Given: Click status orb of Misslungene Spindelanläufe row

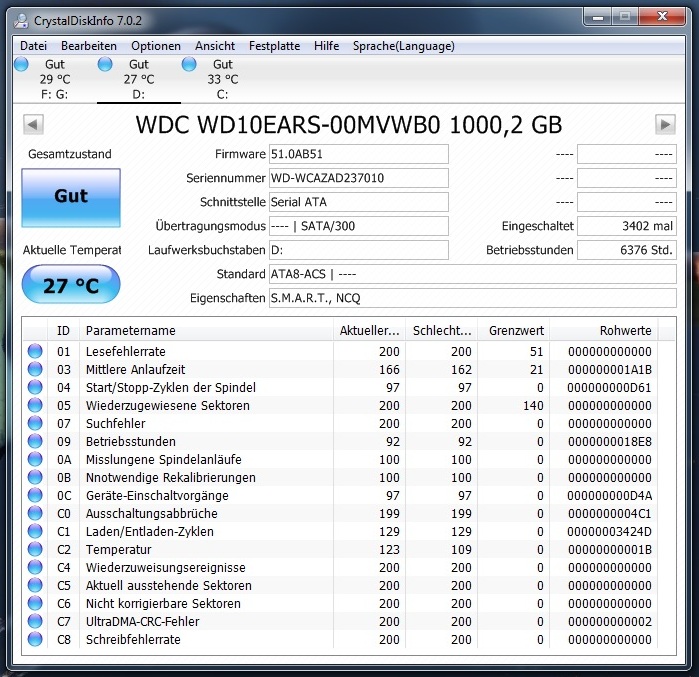Looking at the screenshot, I should 35,459.
